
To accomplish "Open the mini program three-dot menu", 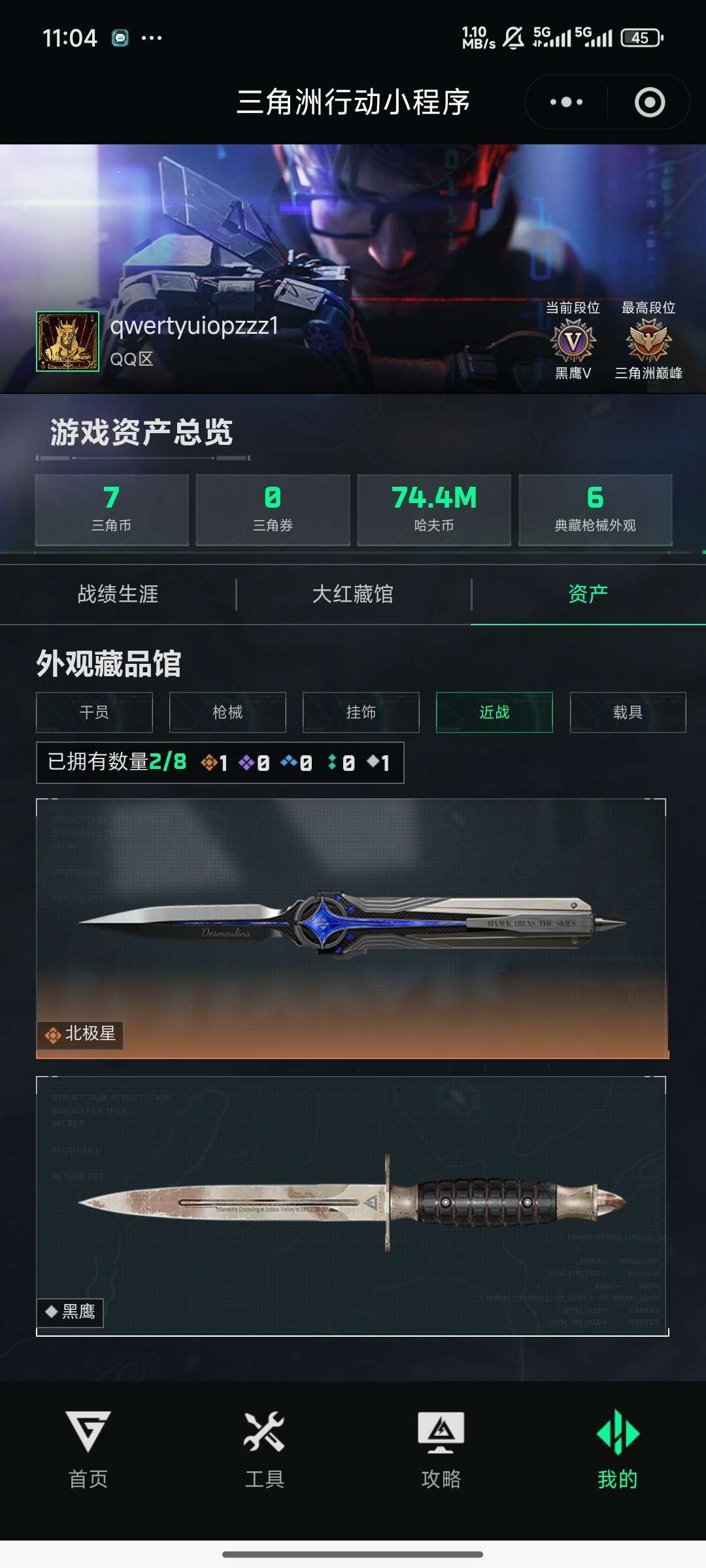I will pos(566,102).
